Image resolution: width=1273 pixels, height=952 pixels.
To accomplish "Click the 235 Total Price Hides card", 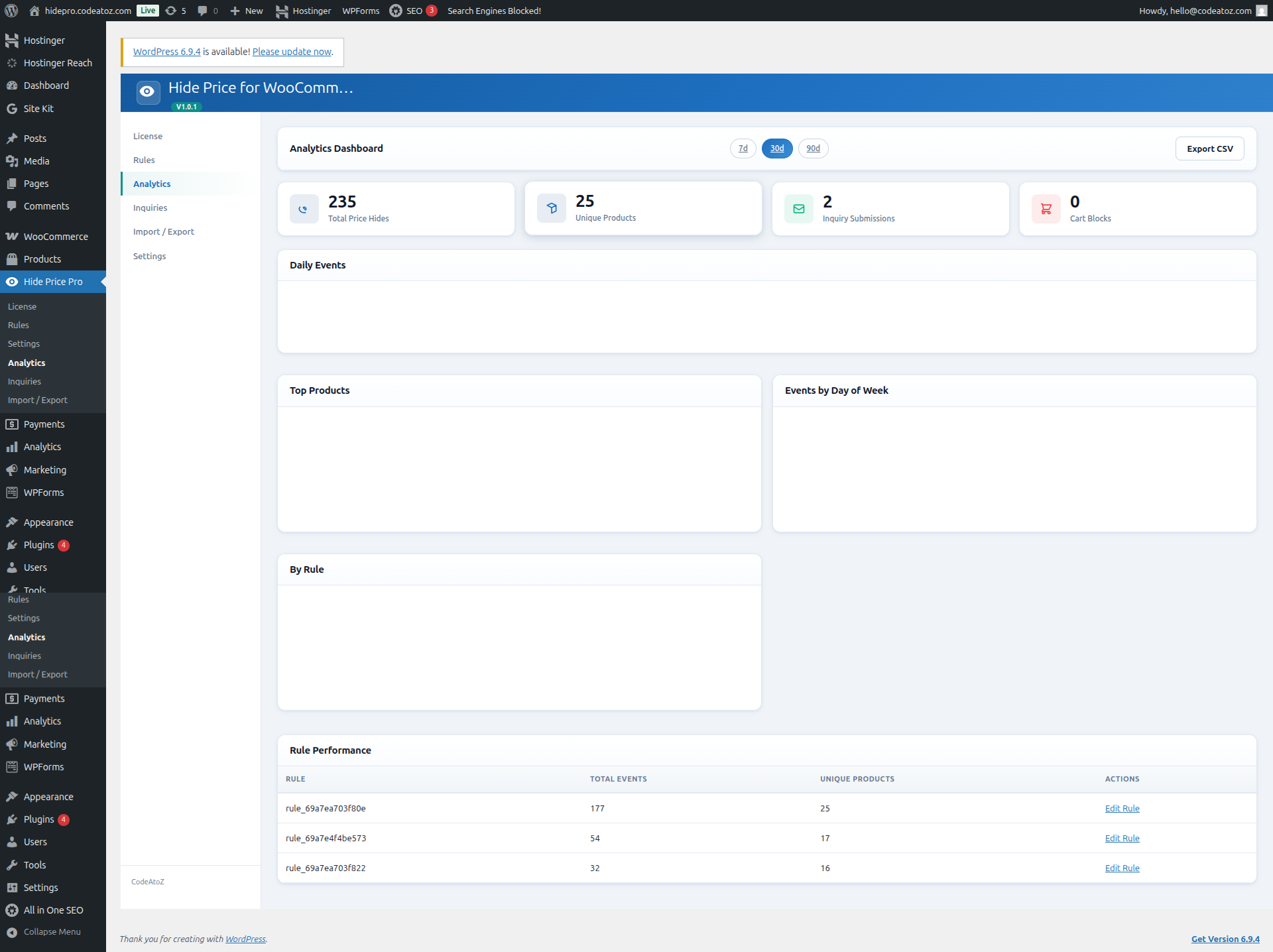I will coord(396,209).
